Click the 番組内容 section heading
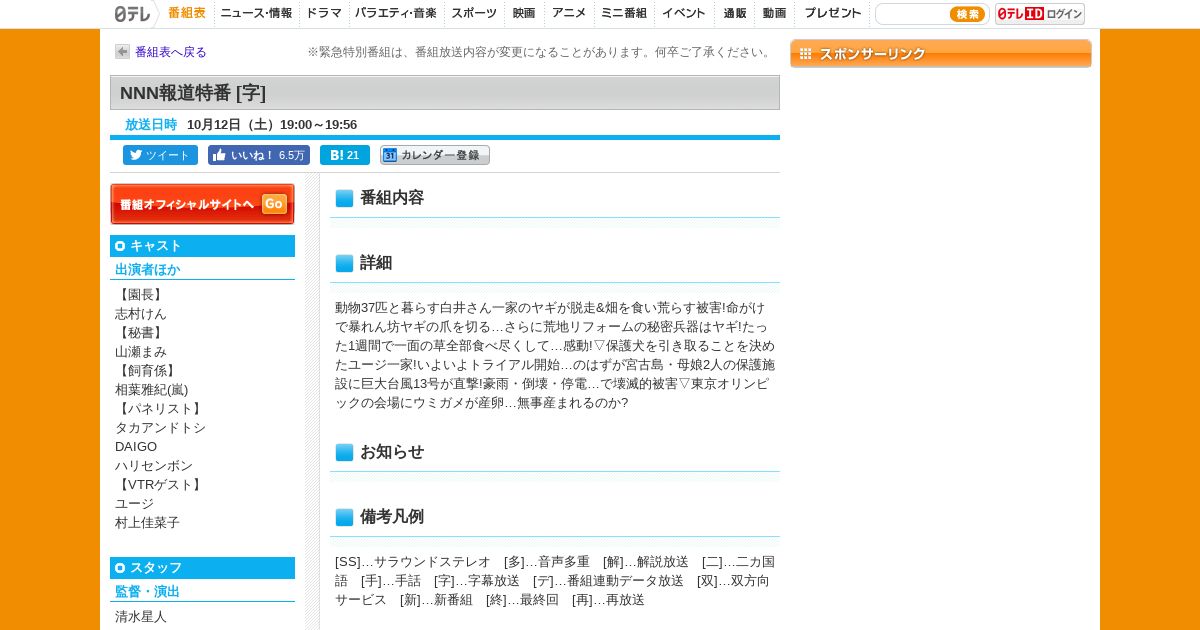 [x=392, y=198]
